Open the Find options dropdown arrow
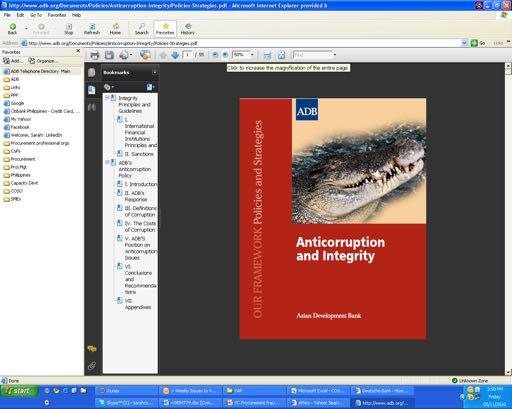512x409 pixels. pos(335,55)
